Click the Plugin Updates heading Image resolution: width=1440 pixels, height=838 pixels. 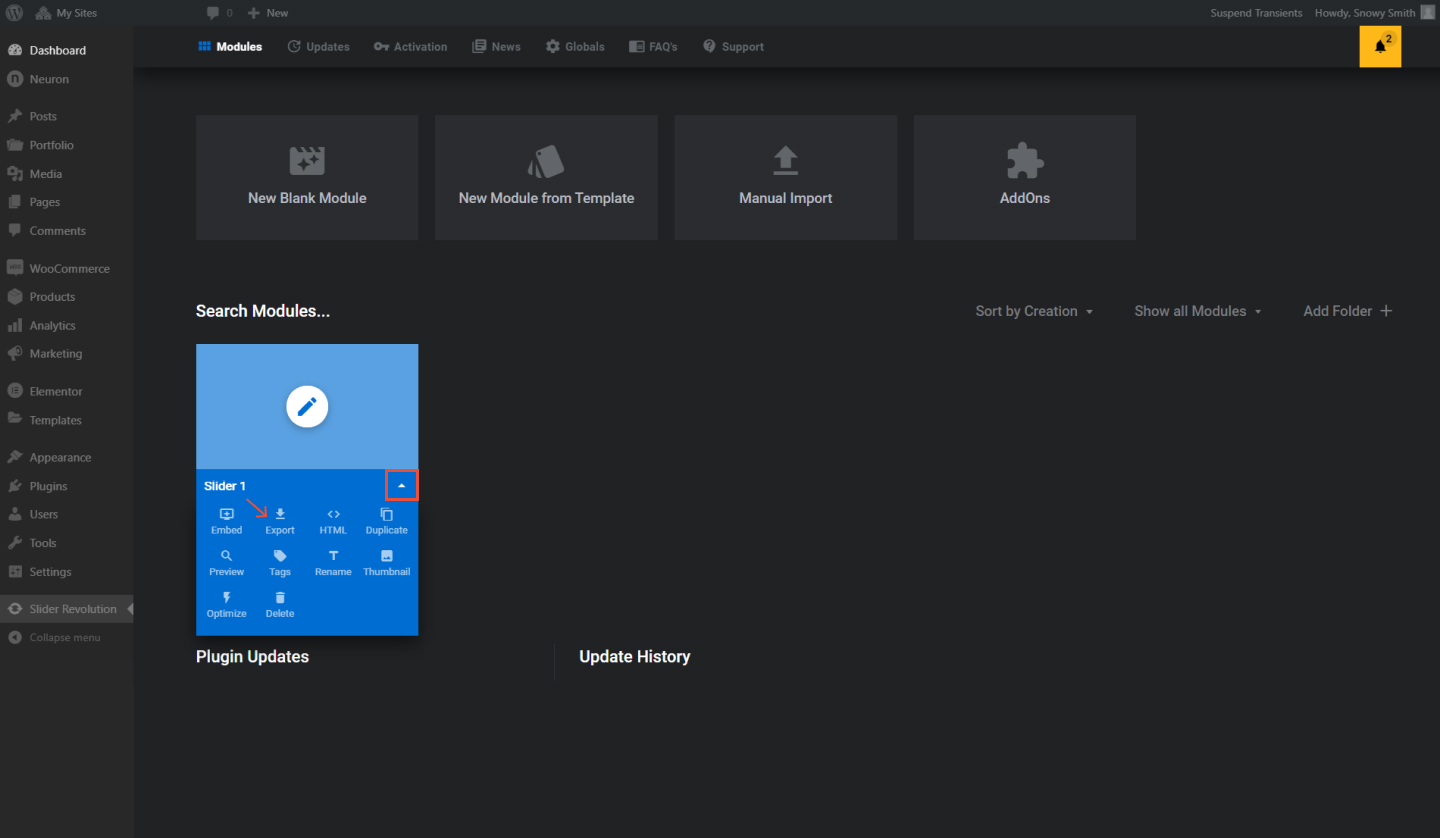252,657
